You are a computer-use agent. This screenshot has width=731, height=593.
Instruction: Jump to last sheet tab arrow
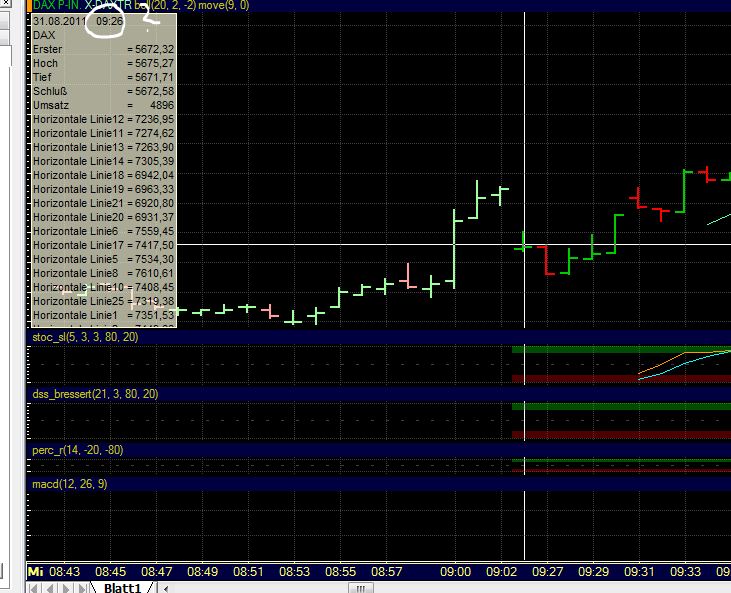[82, 588]
